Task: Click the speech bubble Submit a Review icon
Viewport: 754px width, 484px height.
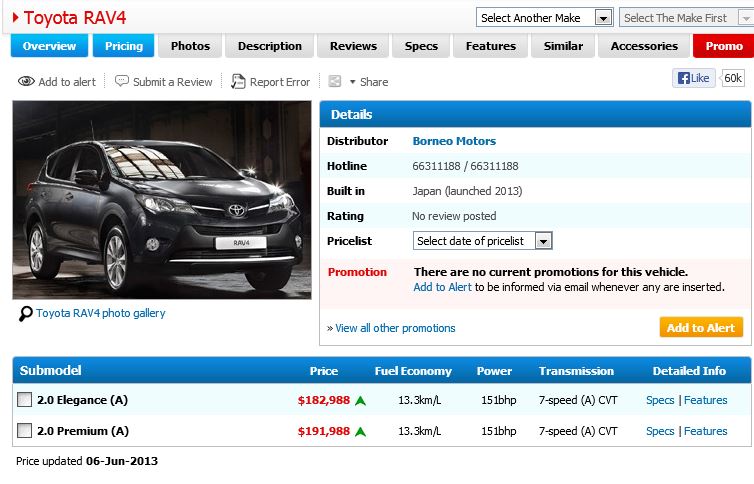Action: [122, 81]
